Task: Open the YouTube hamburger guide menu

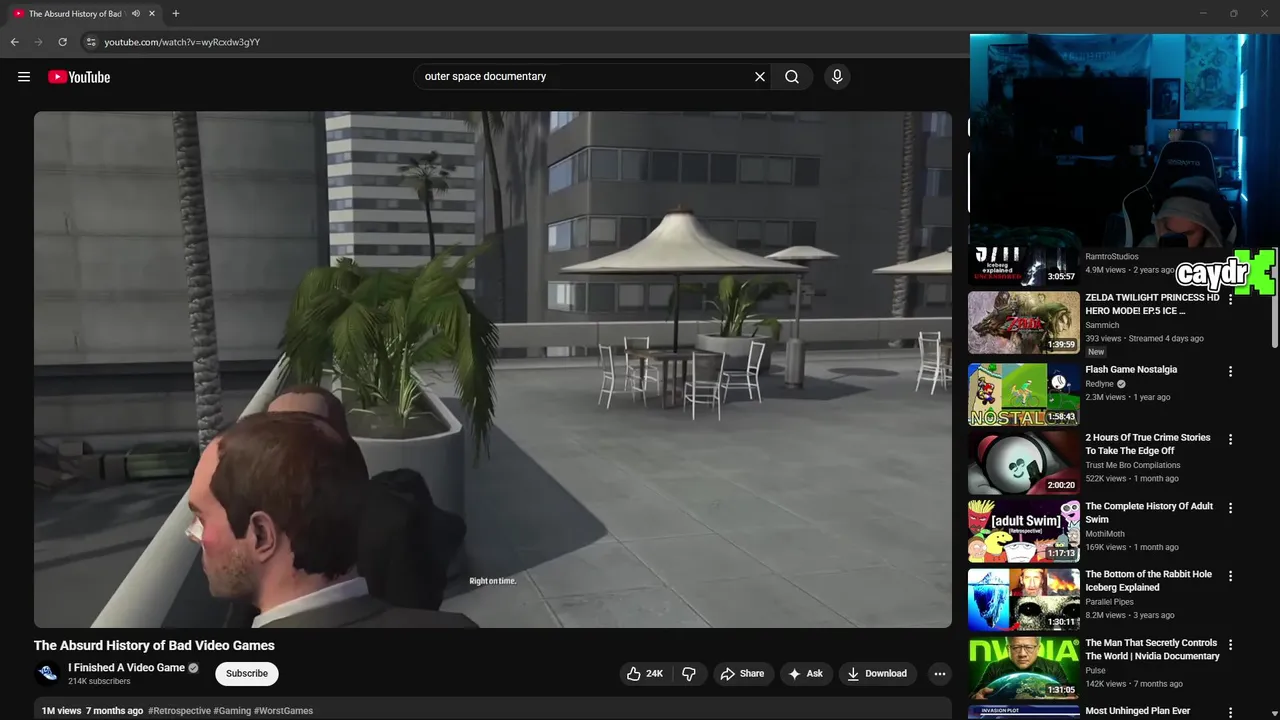Action: click(24, 77)
